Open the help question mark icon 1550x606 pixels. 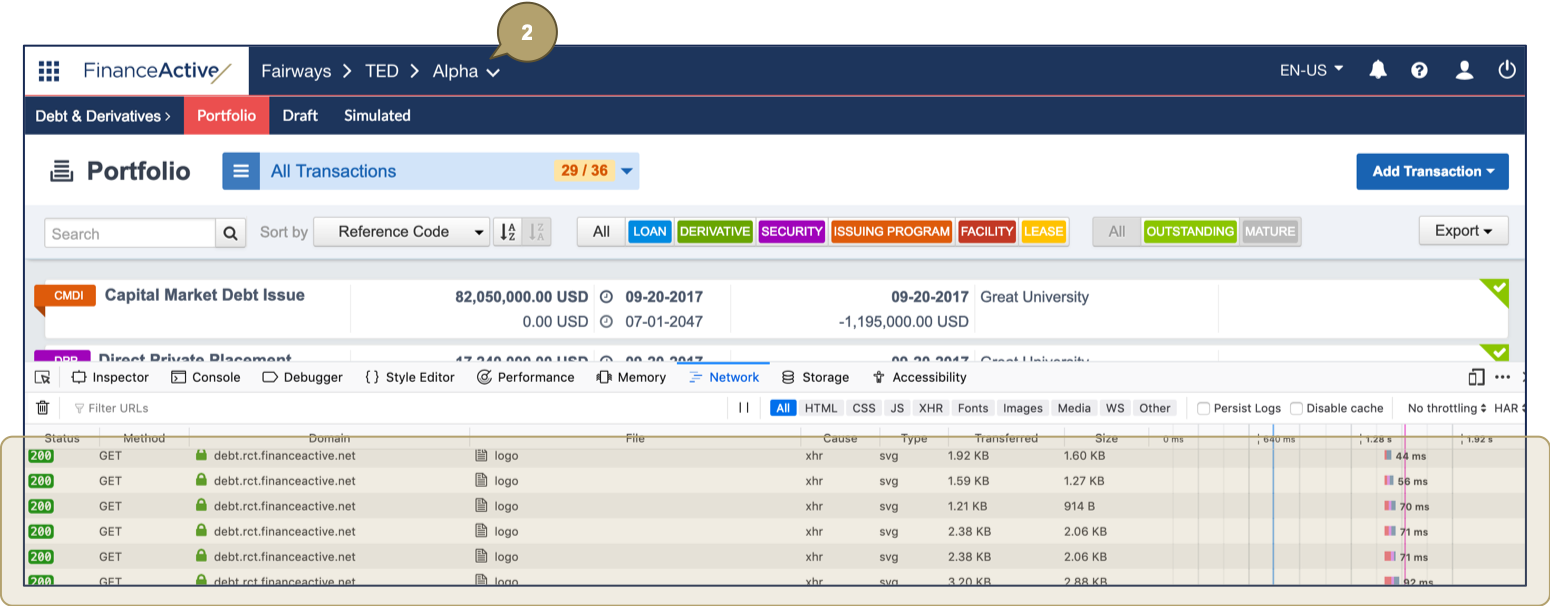coord(1419,70)
